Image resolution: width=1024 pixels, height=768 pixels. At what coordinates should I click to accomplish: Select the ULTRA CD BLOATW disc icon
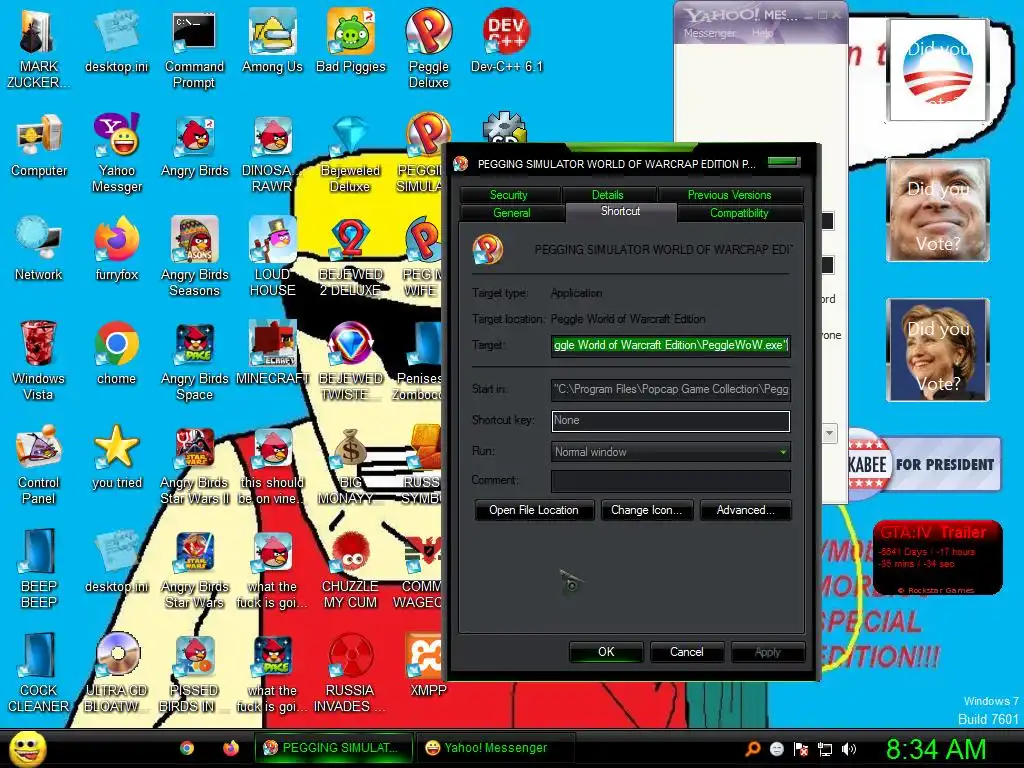tap(116, 673)
